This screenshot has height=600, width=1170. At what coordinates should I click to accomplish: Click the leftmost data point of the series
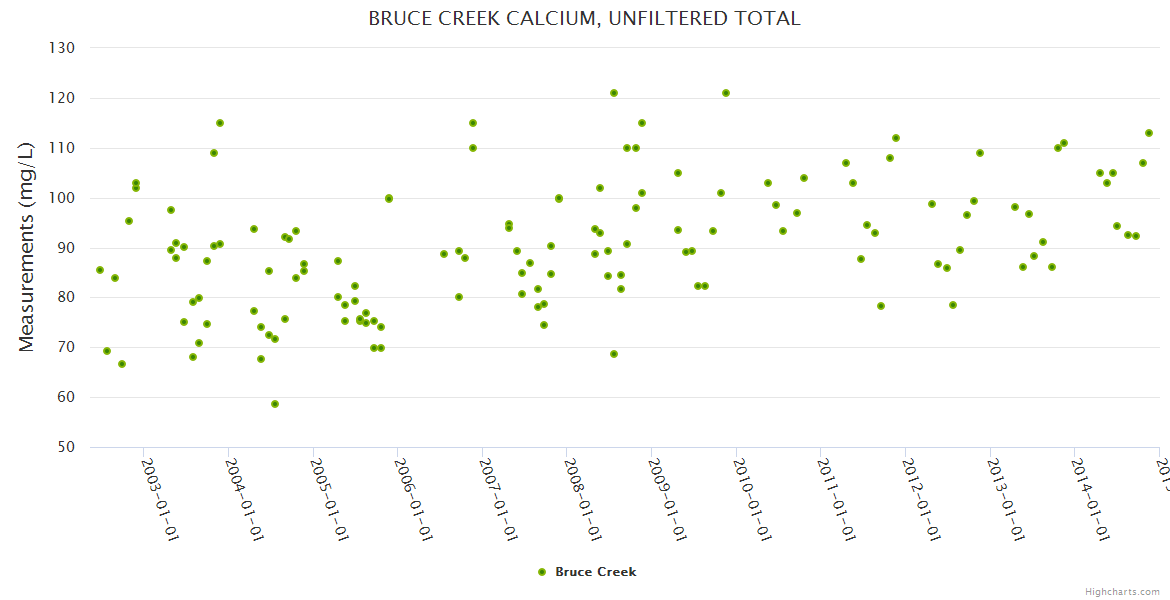click(x=100, y=270)
